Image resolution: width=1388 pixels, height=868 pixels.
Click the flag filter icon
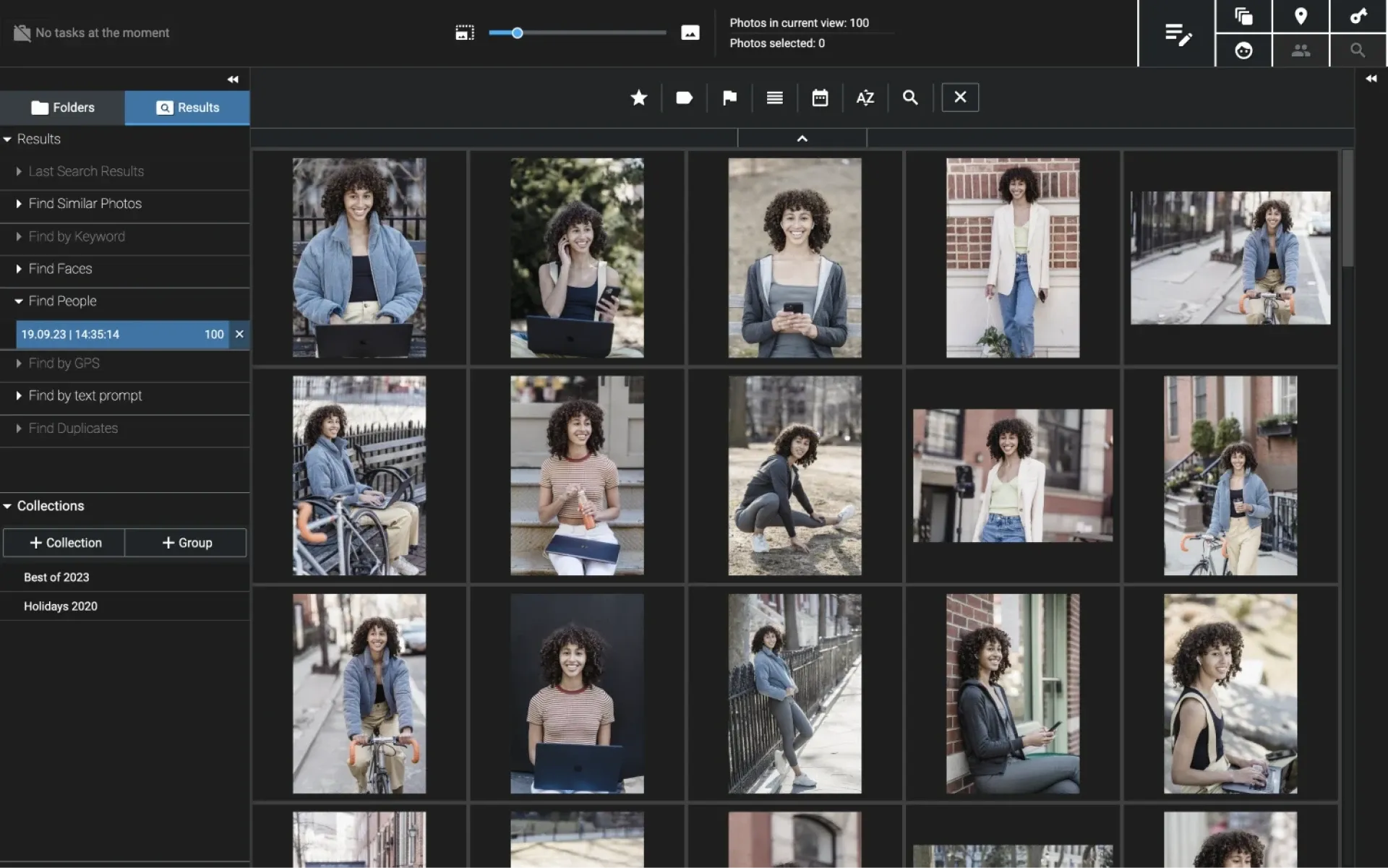click(729, 98)
